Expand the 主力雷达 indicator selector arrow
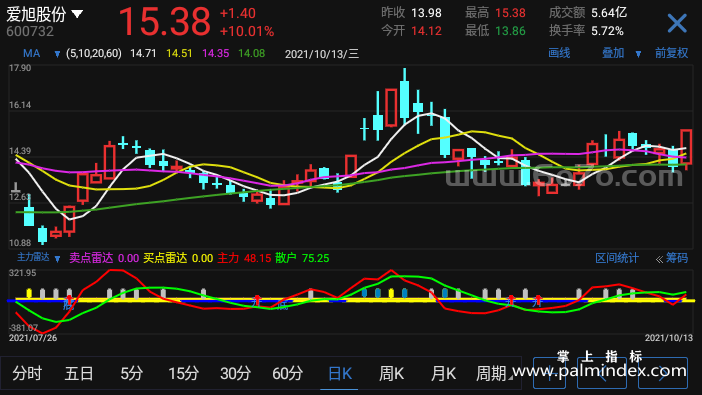This screenshot has width=702, height=395. (57, 258)
